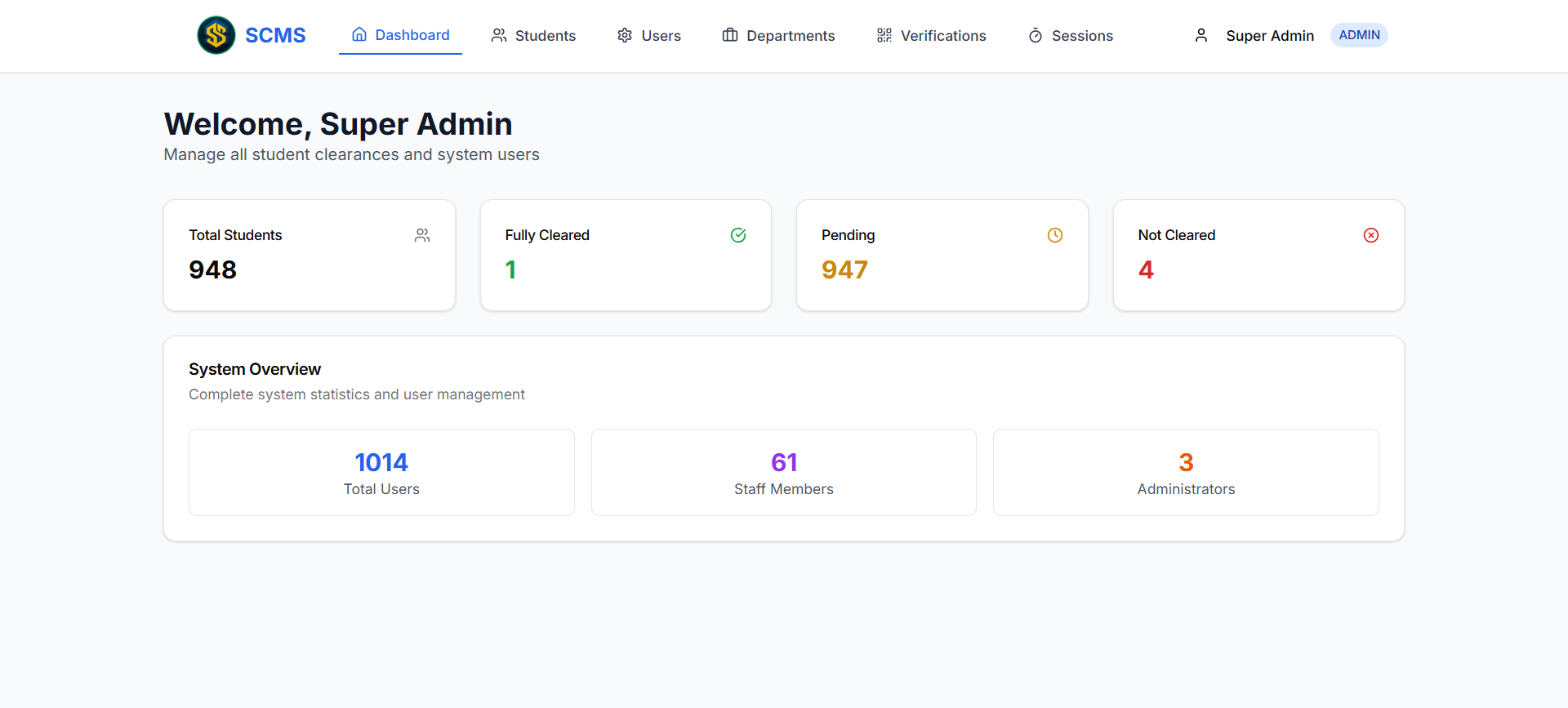
Task: Click the timer icon beside Sessions
Action: (1036, 35)
